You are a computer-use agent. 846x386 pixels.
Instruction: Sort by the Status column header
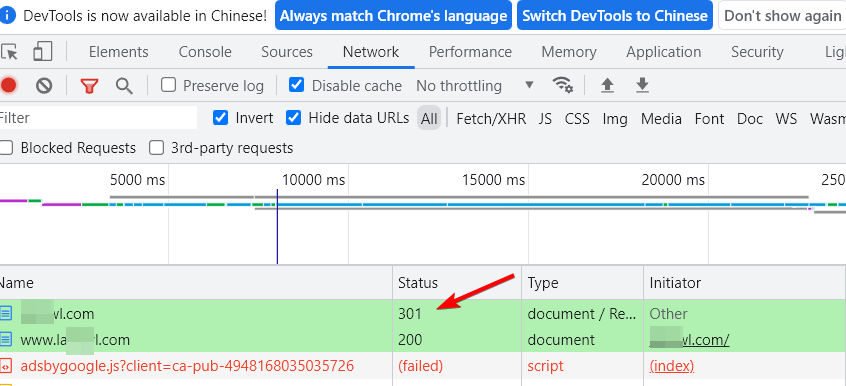pyautogui.click(x=457, y=282)
